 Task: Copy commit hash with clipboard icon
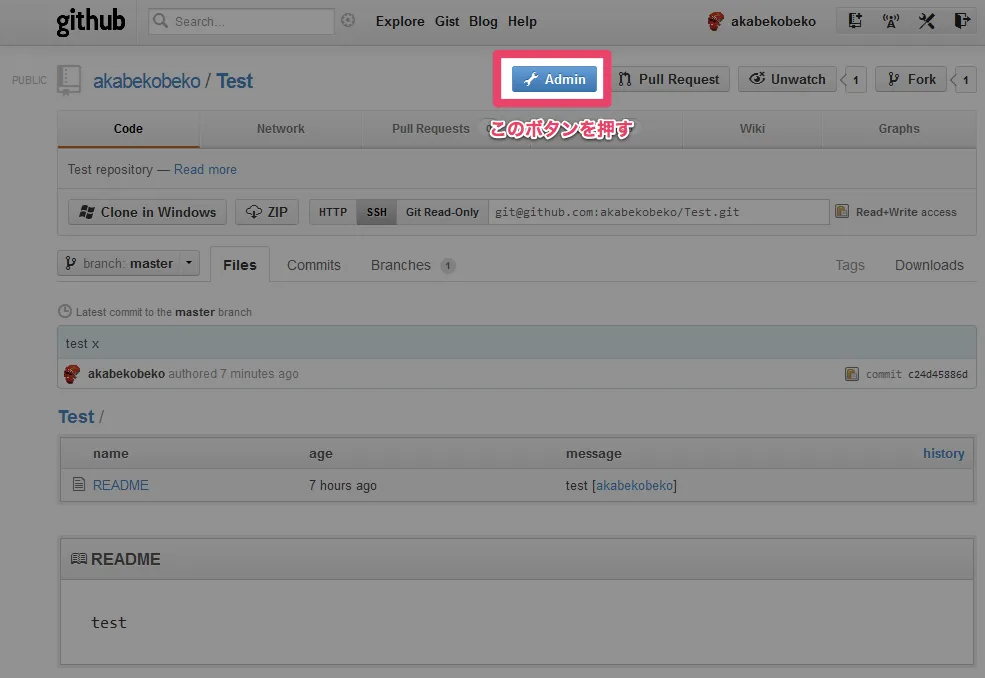pyautogui.click(x=852, y=374)
